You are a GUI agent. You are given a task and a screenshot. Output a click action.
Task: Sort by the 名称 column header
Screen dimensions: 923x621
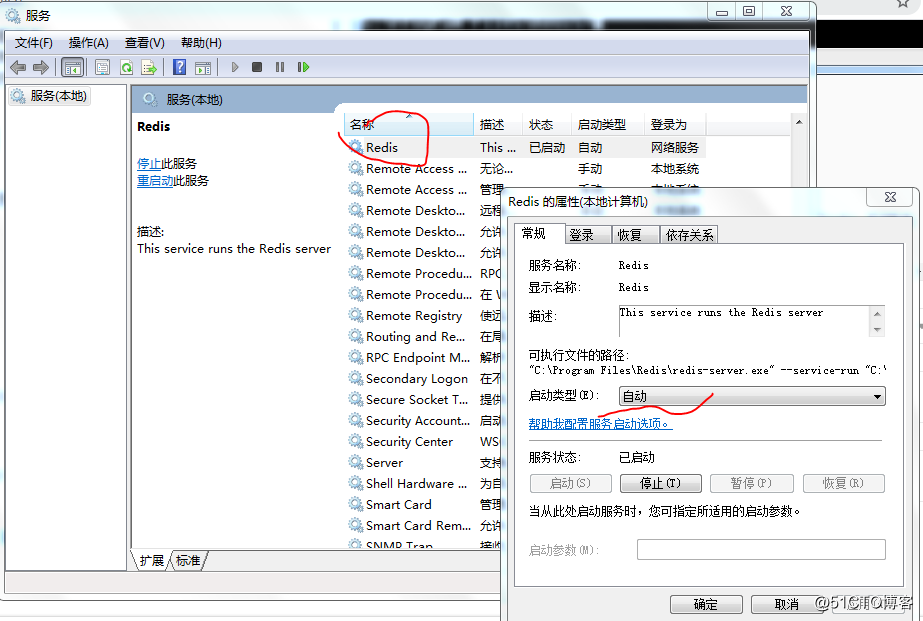(409, 124)
